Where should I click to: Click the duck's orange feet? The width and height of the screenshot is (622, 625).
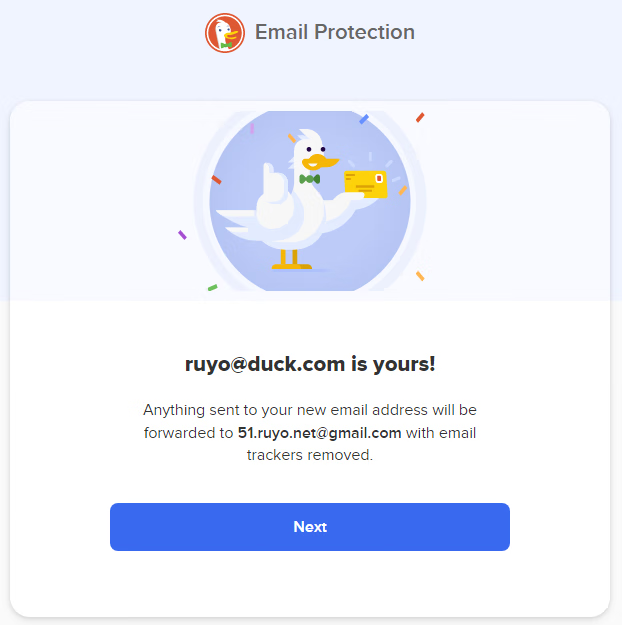point(291,260)
